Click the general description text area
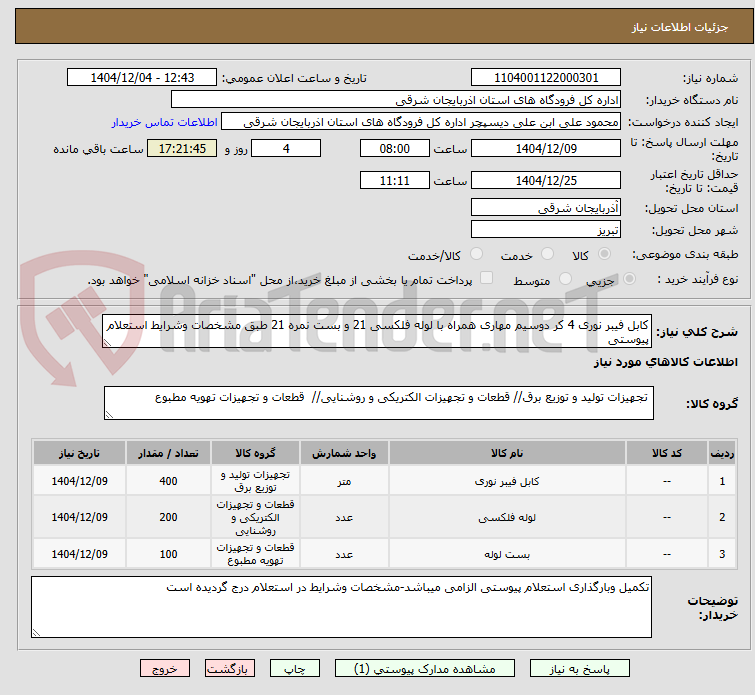Viewport: 755px width, 695px height. click(x=377, y=331)
